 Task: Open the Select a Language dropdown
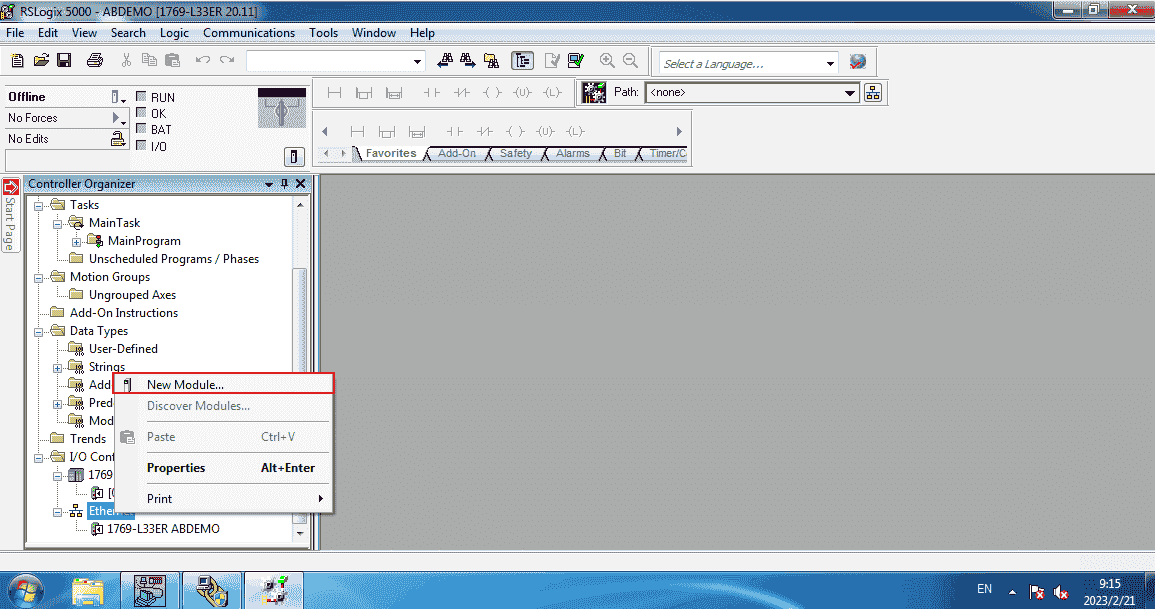[830, 64]
